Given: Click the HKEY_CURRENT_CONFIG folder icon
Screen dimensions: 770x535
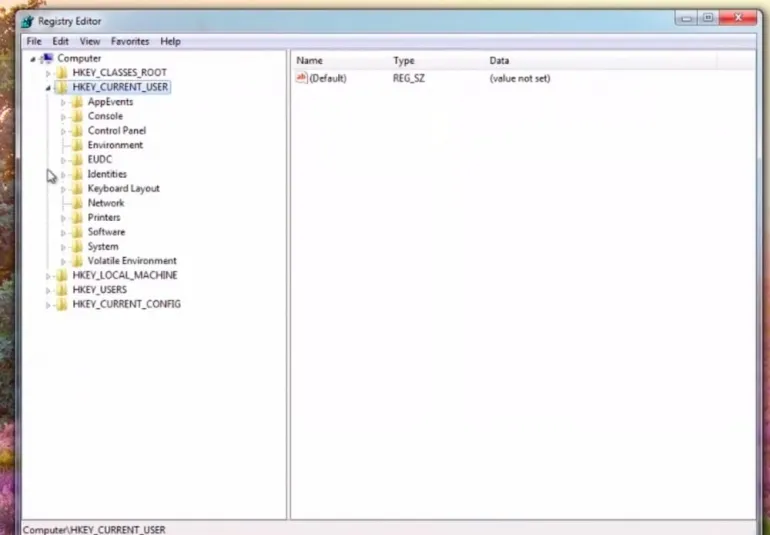Looking at the screenshot, I should [62, 305].
